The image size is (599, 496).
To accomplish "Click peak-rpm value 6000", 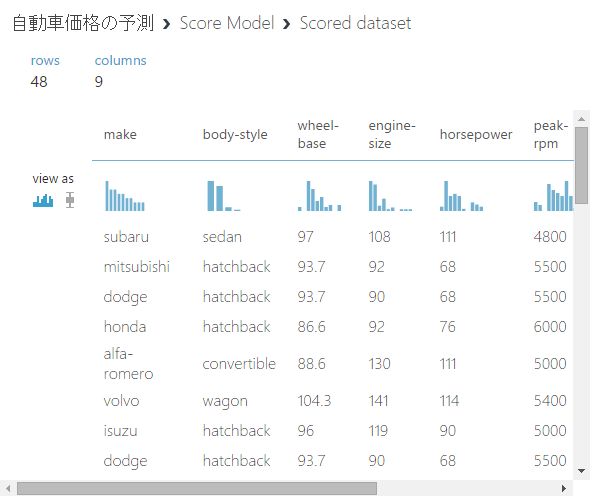I will click(x=550, y=327).
